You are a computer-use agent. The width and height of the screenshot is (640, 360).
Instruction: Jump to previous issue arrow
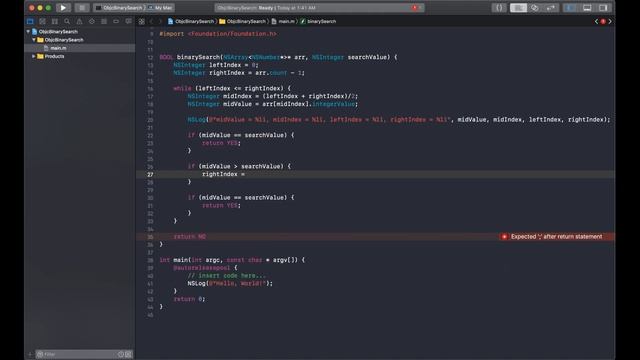point(596,21)
